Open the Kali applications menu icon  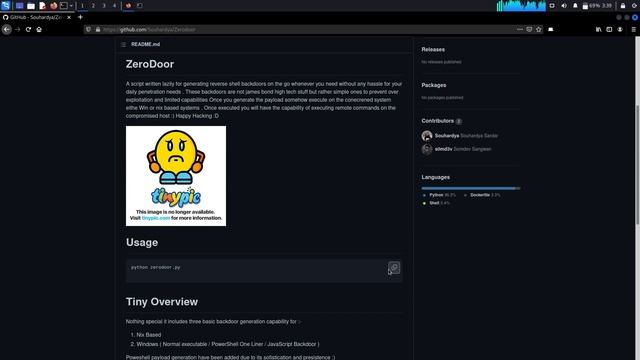(5, 5)
